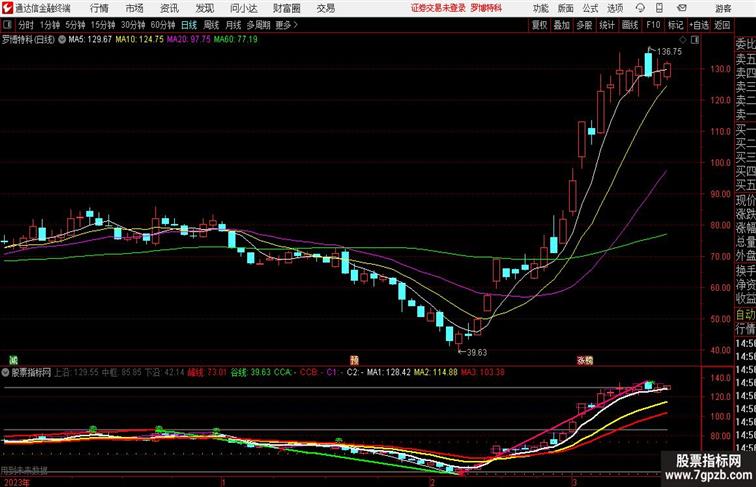Expand main chart indicator settings dropdown next to 罗博特科(日线)
The image size is (756, 487).
tap(62, 40)
